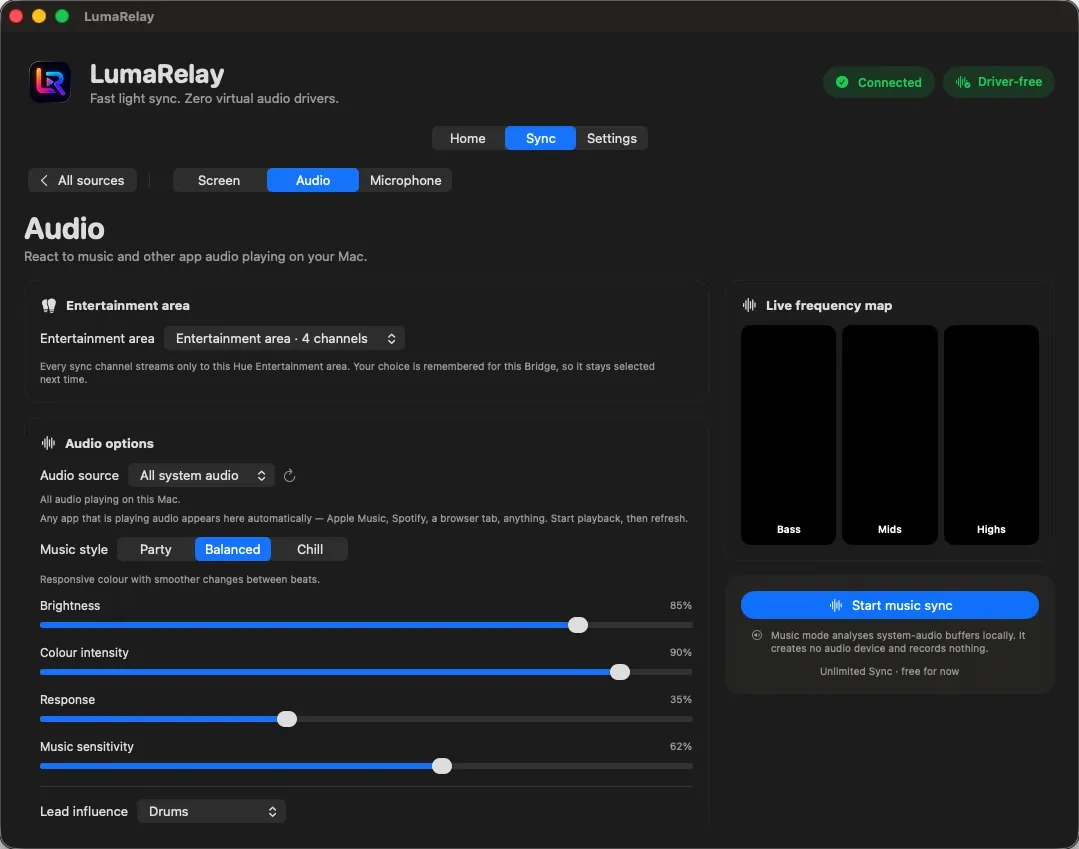Click the refresh audio sources icon
The height and width of the screenshot is (849, 1079).
(x=290, y=475)
